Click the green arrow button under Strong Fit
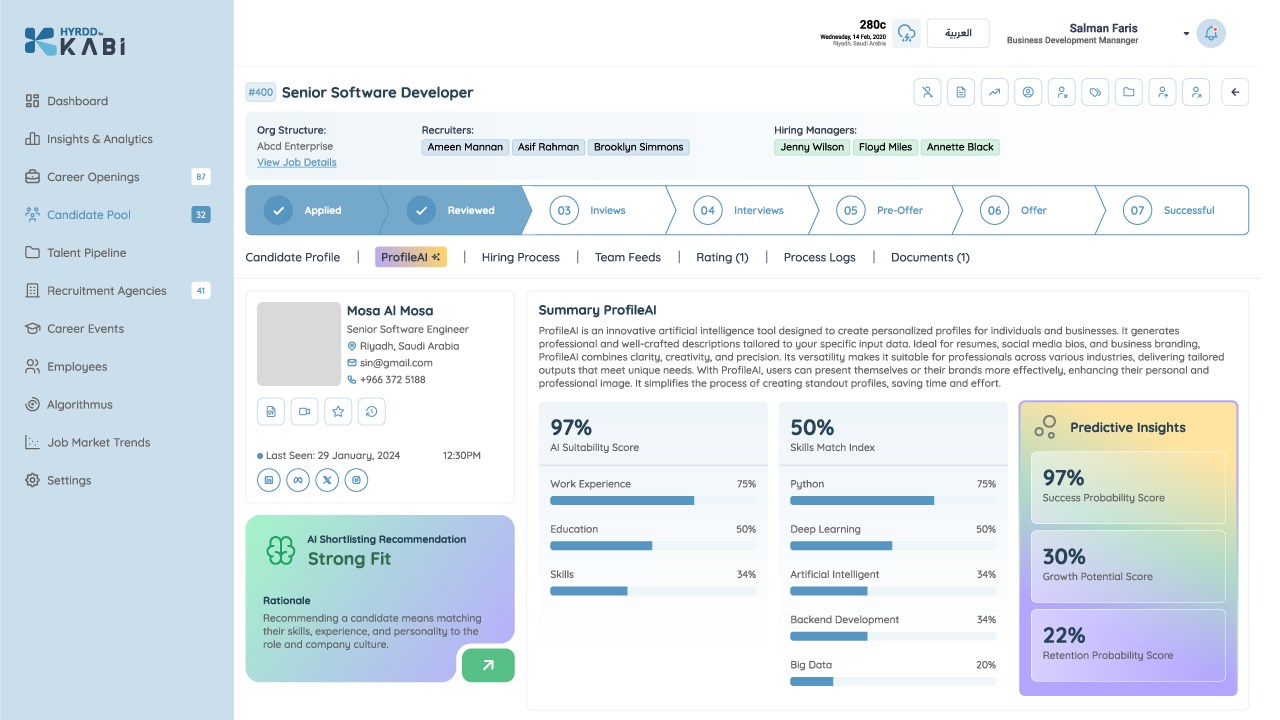 [488, 665]
